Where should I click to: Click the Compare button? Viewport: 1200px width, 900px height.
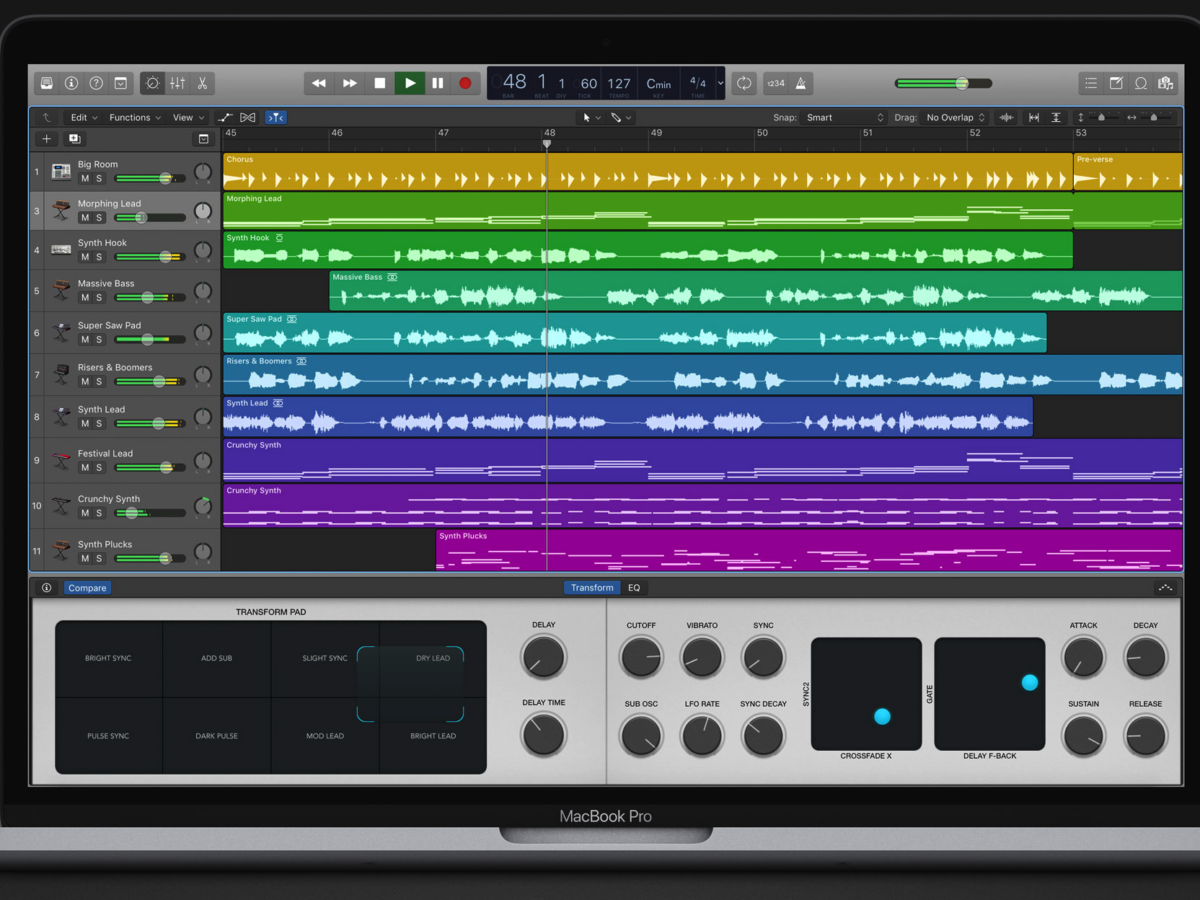pyautogui.click(x=87, y=588)
